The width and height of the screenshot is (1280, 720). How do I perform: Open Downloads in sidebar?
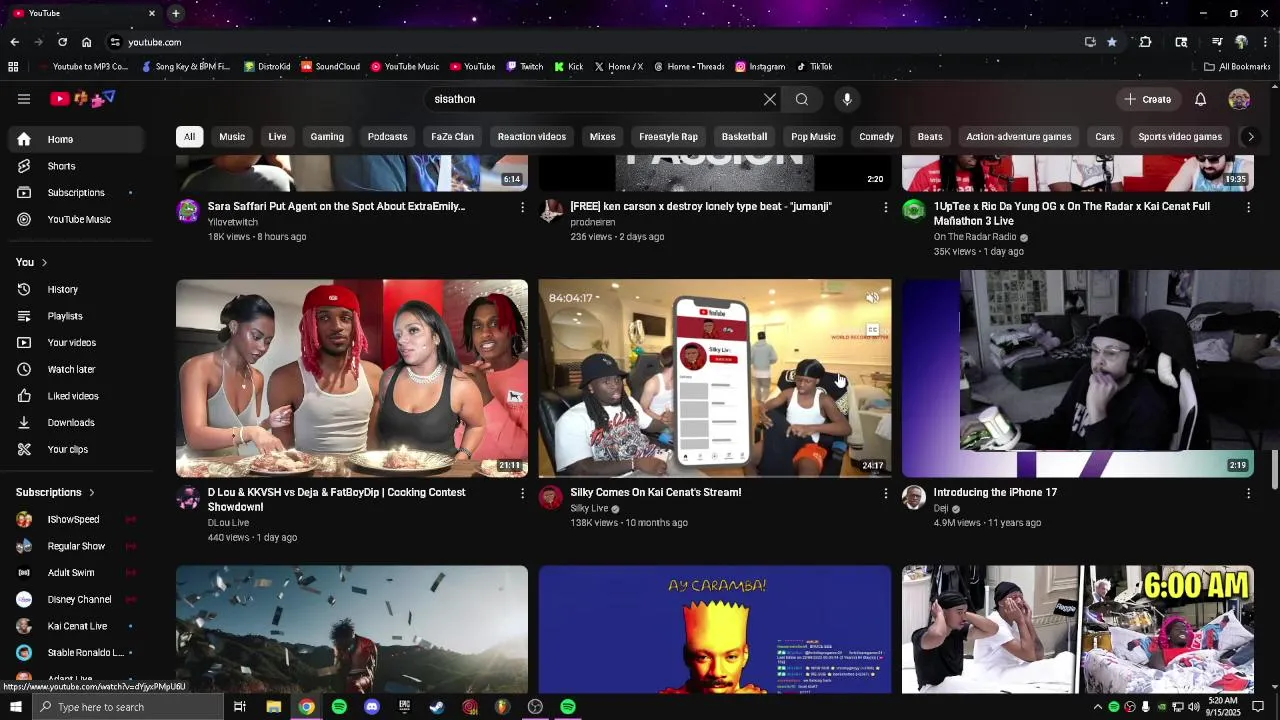pos(77,422)
